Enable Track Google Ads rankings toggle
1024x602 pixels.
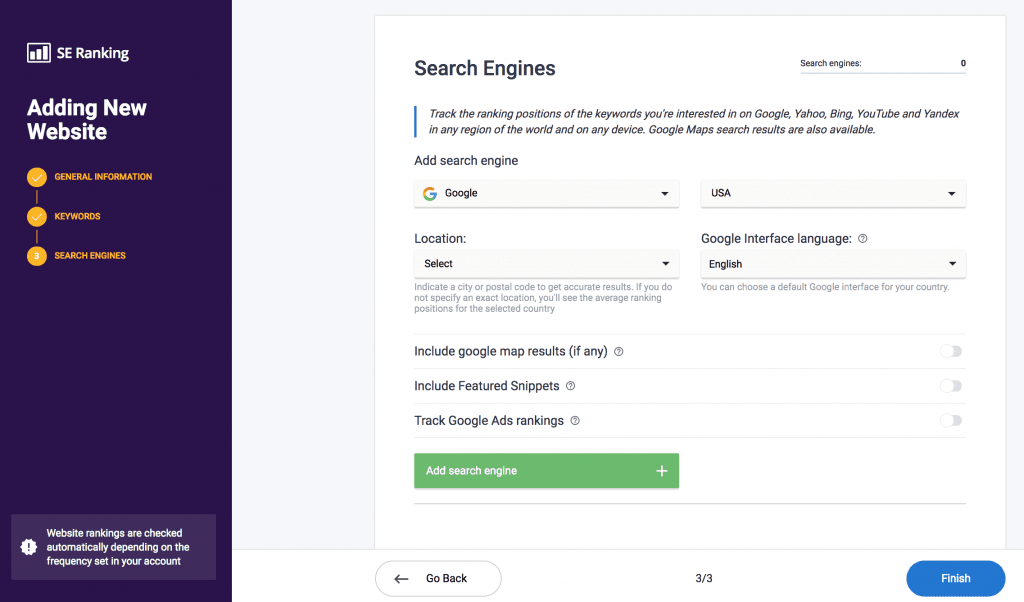pyautogui.click(x=951, y=420)
